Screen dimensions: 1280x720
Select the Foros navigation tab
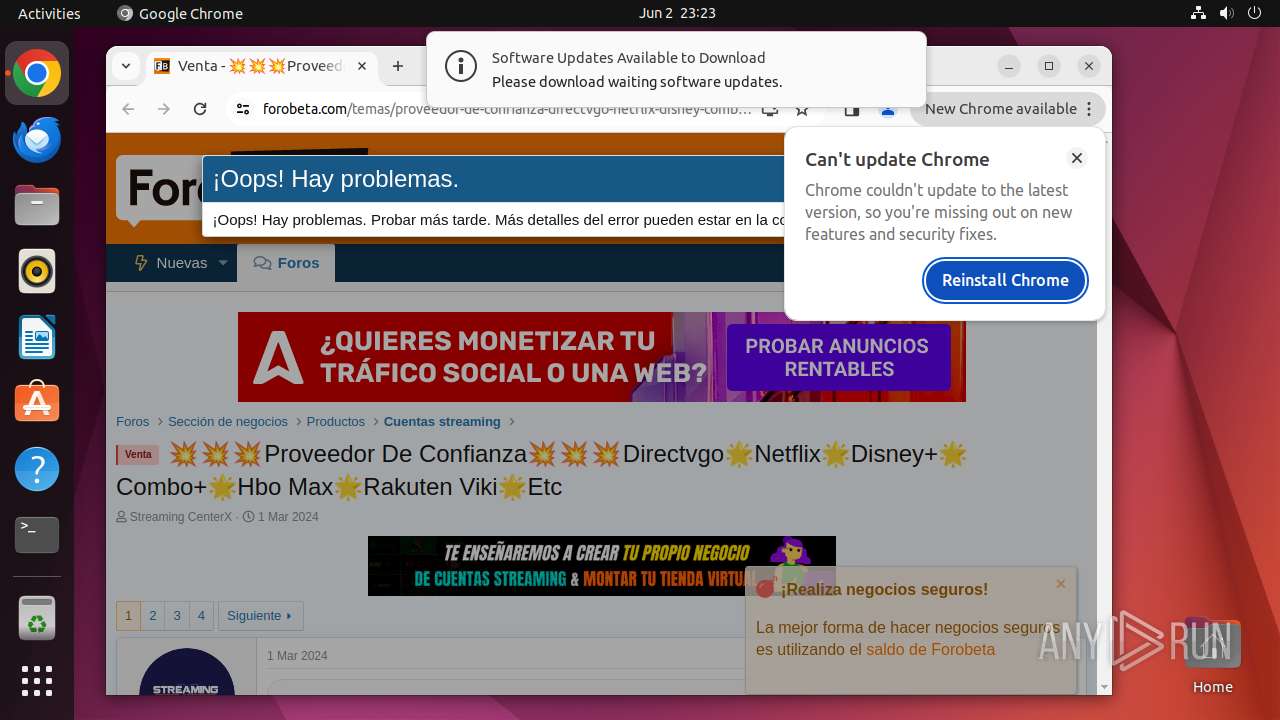pos(286,263)
